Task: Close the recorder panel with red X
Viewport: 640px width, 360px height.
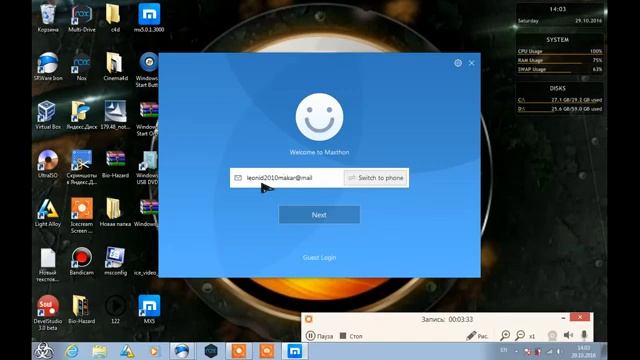Action: coord(580,317)
